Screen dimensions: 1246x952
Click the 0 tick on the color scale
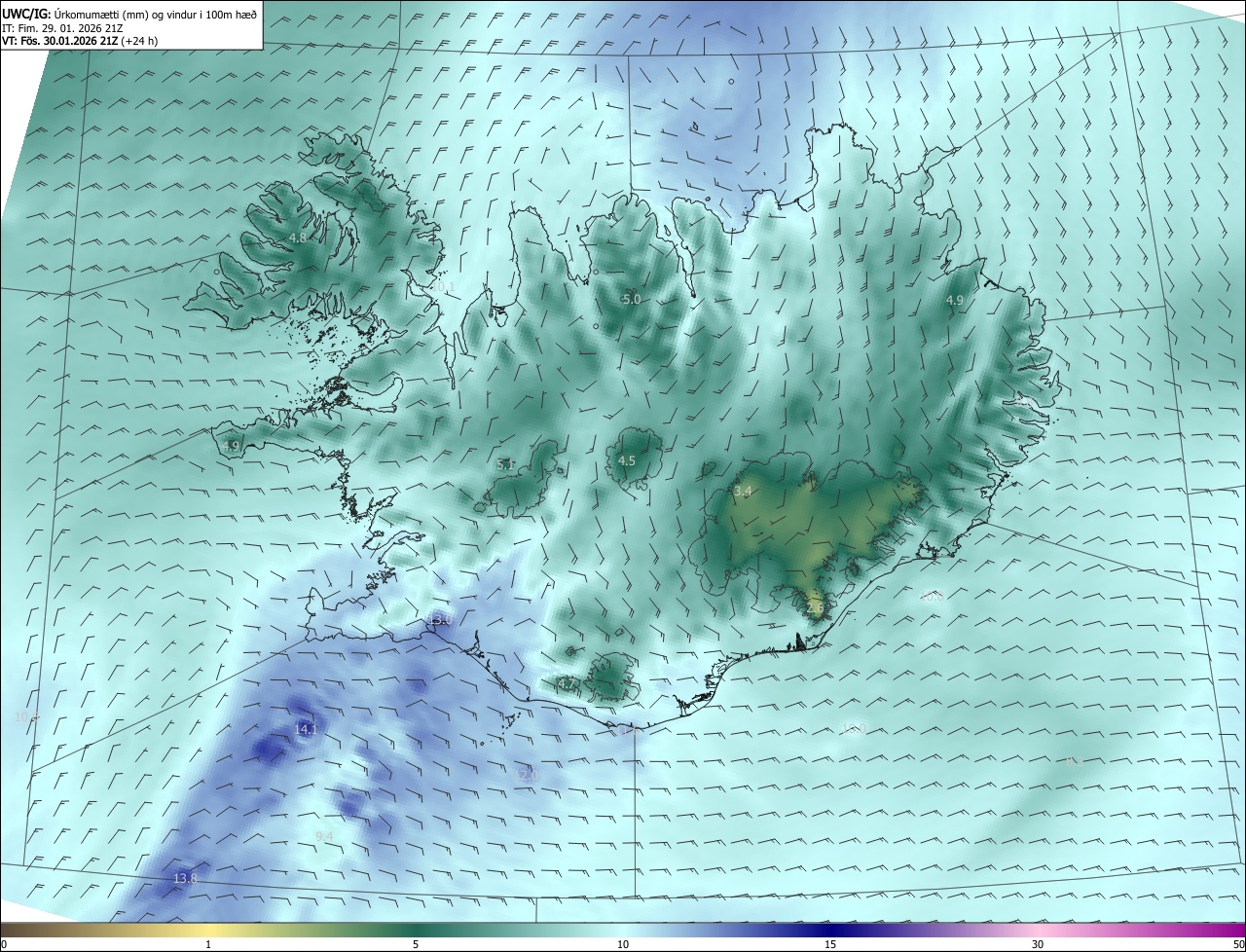coord(4,944)
